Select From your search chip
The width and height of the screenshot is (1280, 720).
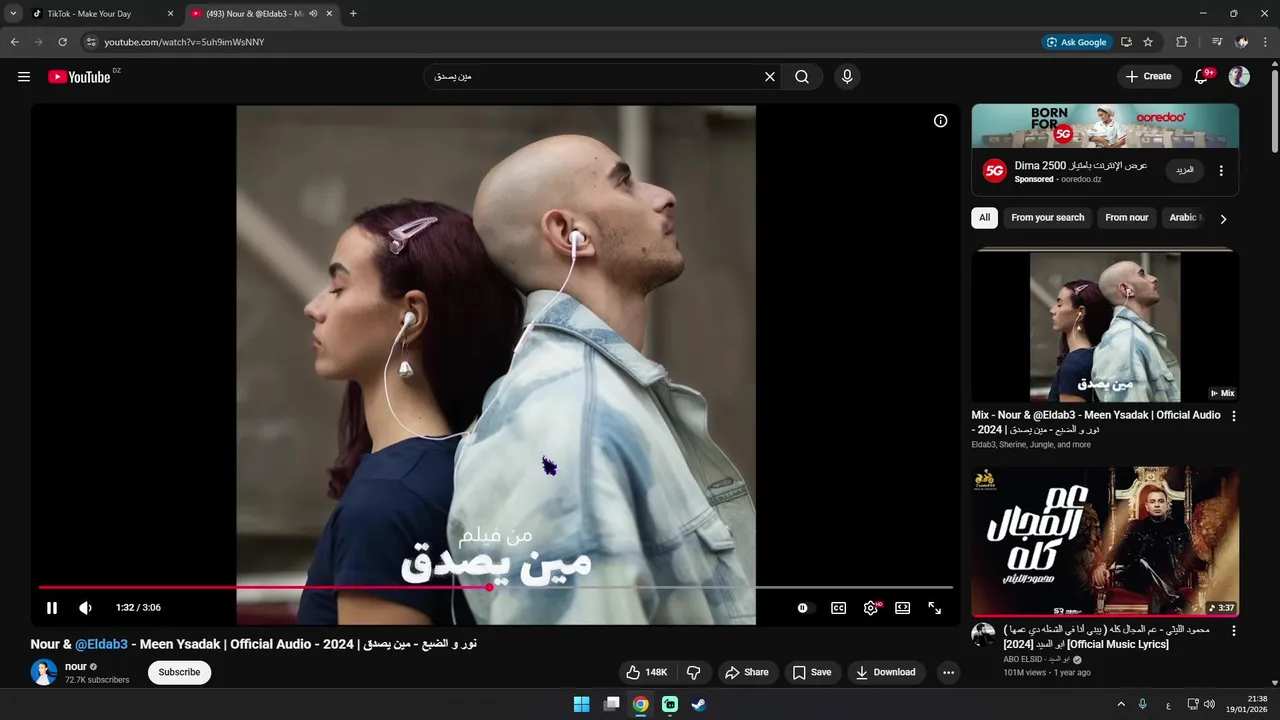1047,218
